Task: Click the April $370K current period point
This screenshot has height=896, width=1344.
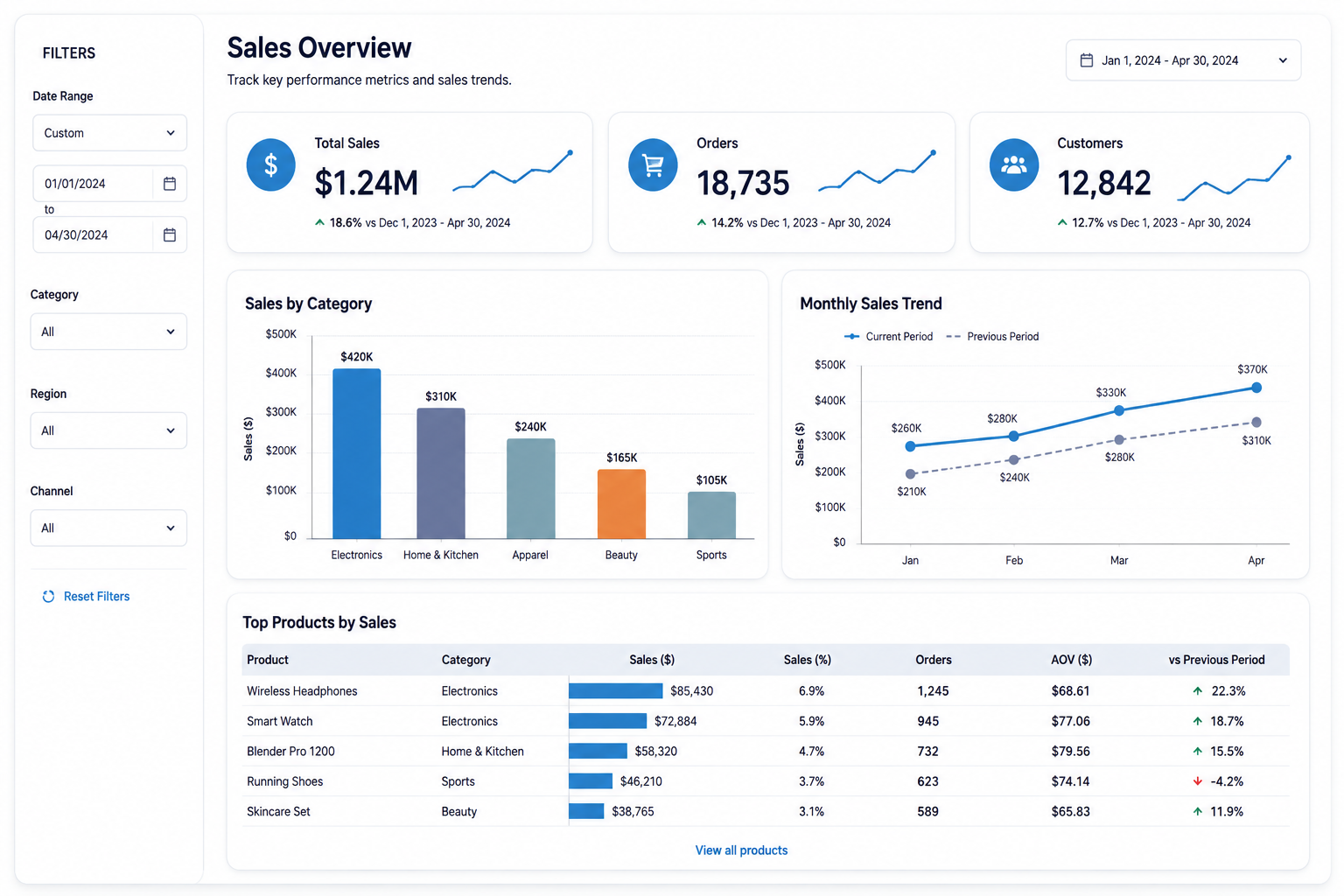Action: click(1256, 388)
